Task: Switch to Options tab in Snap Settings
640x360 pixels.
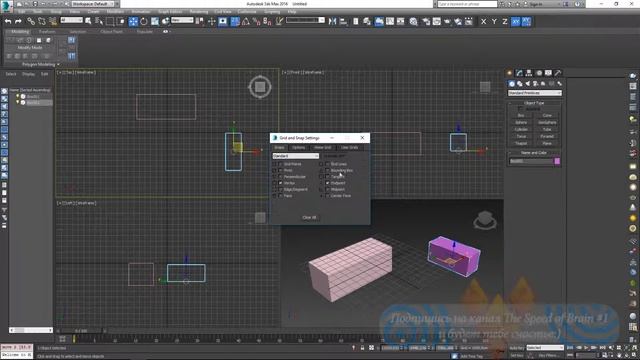Action: coord(298,147)
